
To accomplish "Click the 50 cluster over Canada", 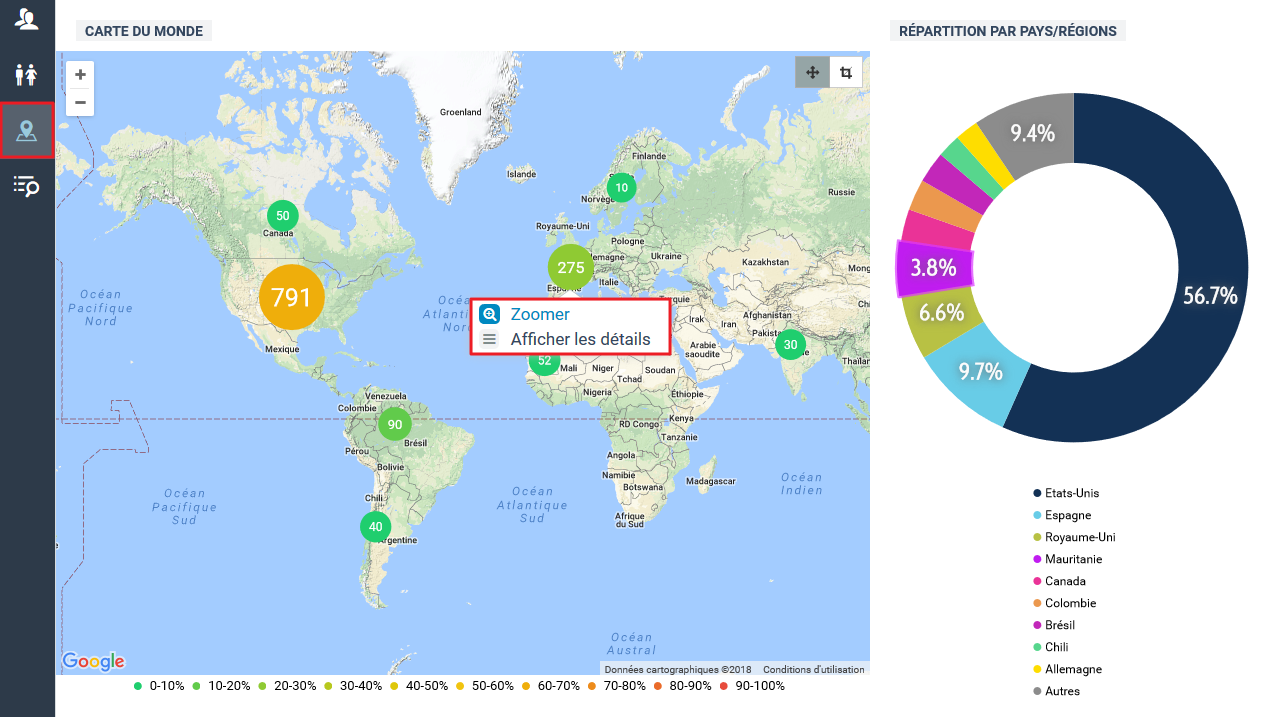I will coord(283,216).
